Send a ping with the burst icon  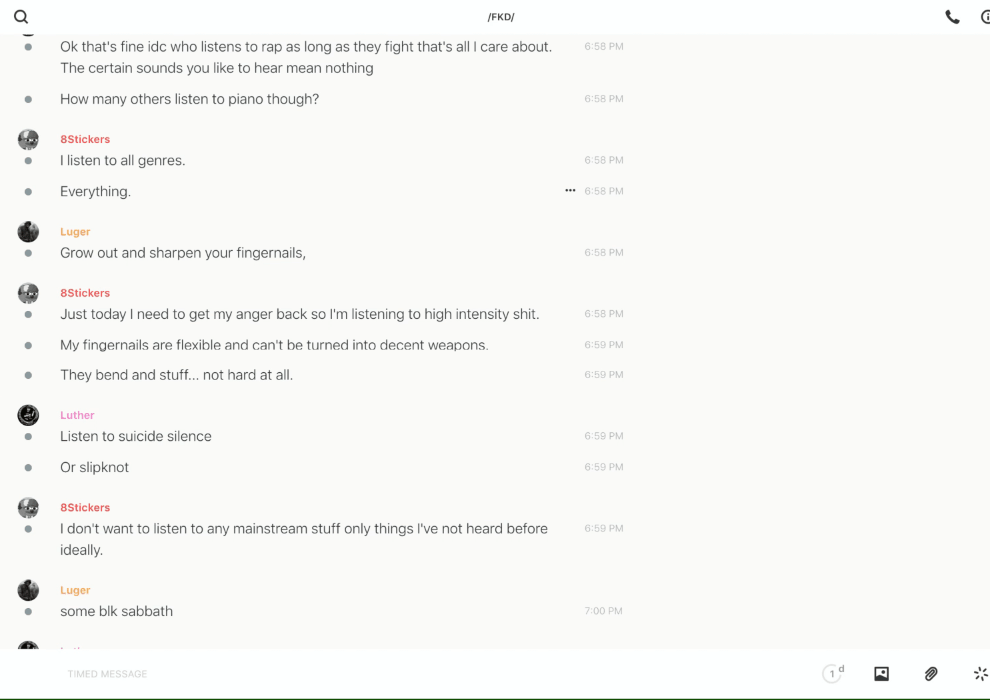[980, 674]
